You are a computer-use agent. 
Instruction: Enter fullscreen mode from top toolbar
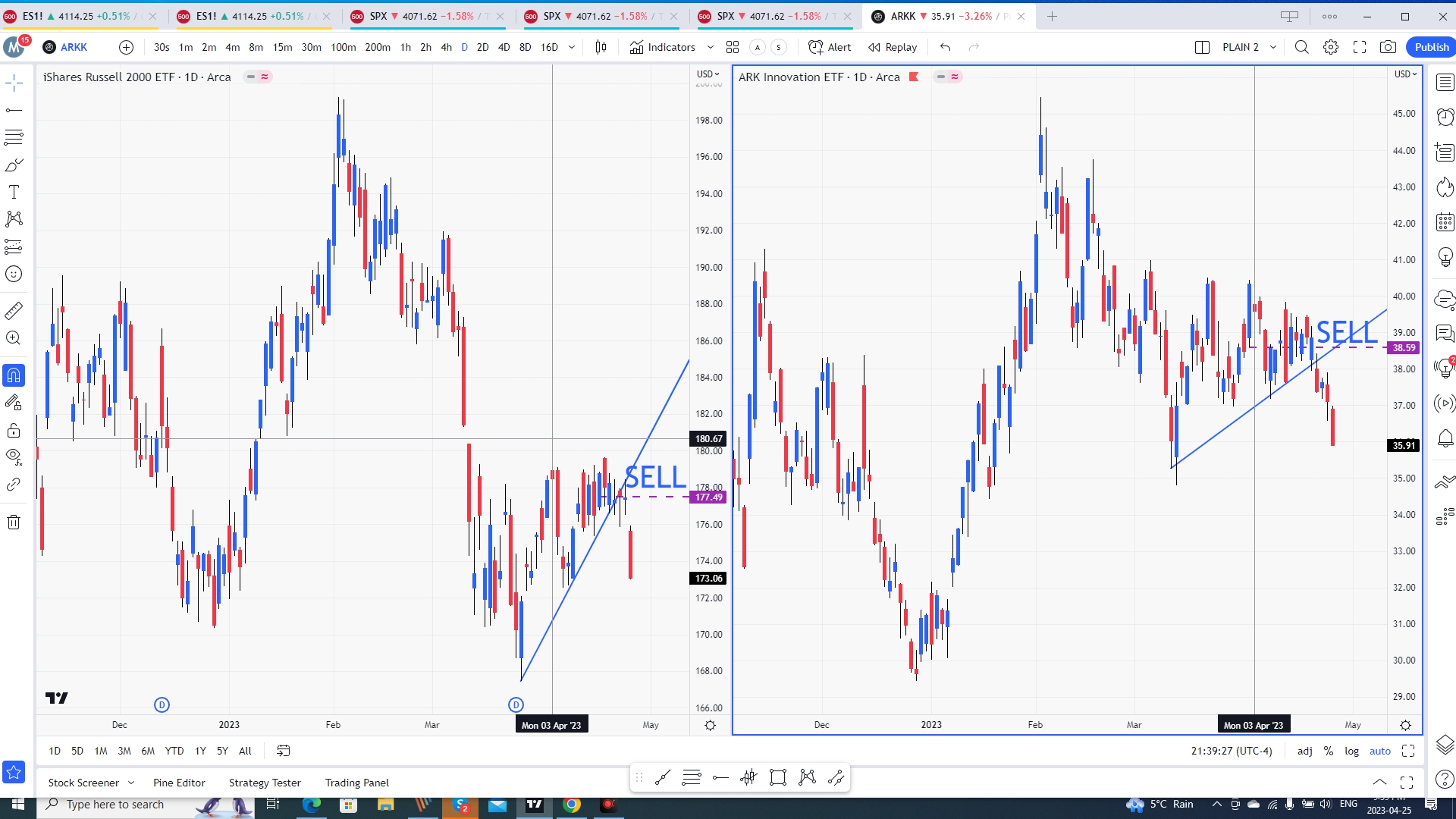(1360, 47)
